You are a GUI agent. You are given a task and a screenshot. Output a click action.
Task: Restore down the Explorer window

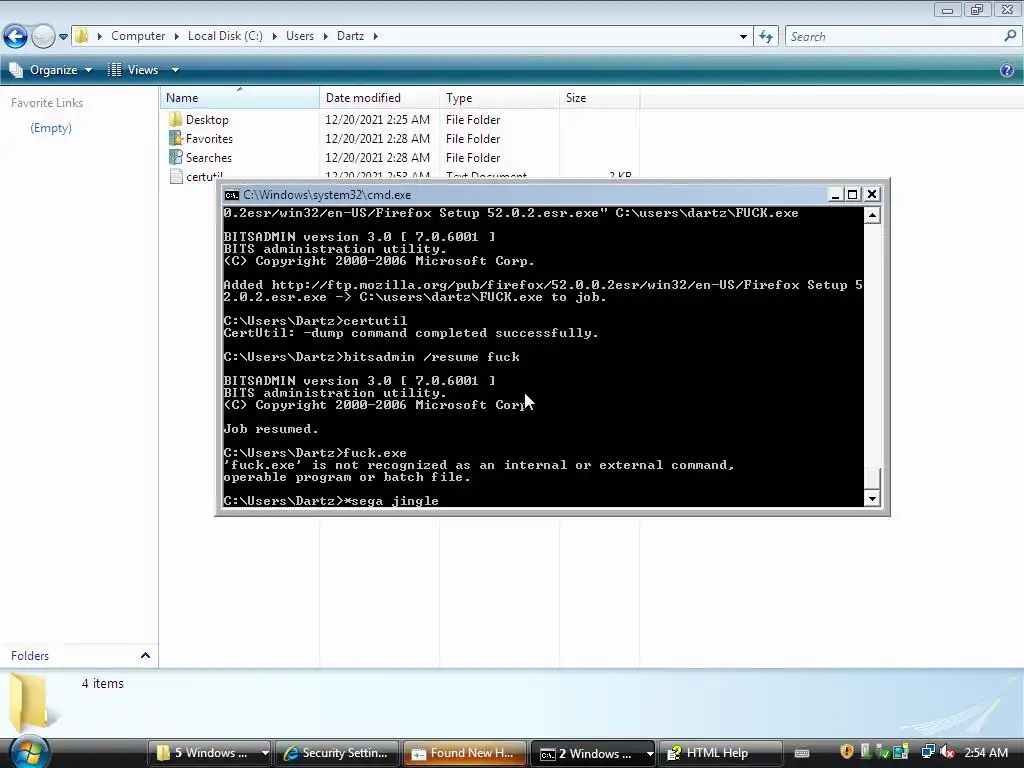click(x=977, y=9)
